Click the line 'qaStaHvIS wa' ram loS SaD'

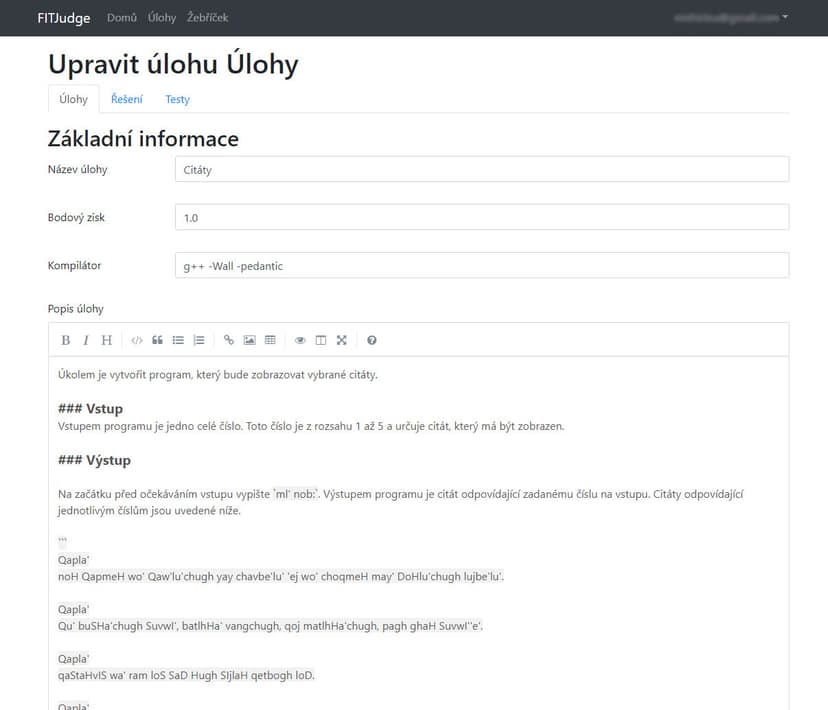click(x=186, y=675)
